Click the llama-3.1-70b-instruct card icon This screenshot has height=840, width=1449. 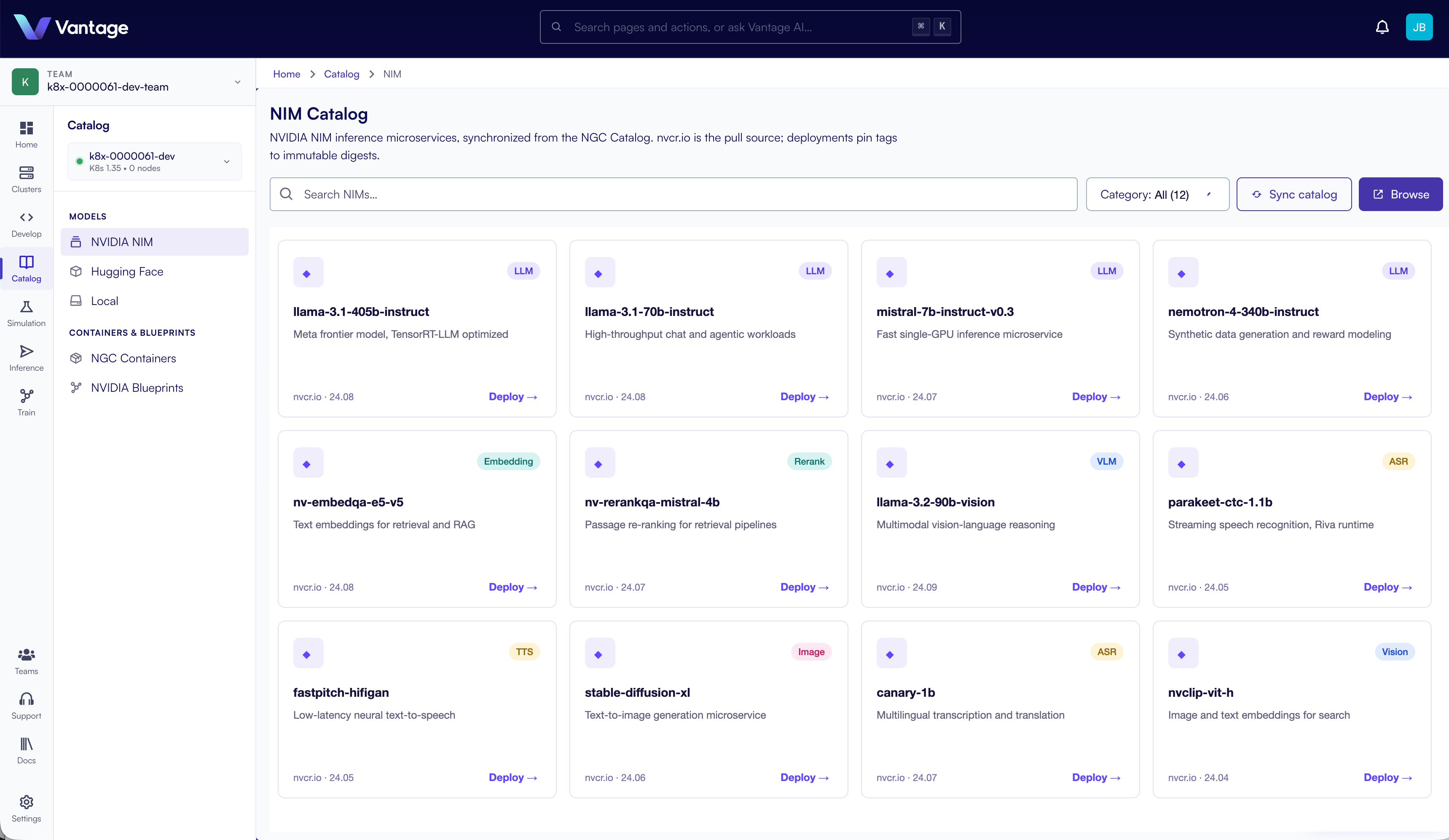pyautogui.click(x=600, y=272)
